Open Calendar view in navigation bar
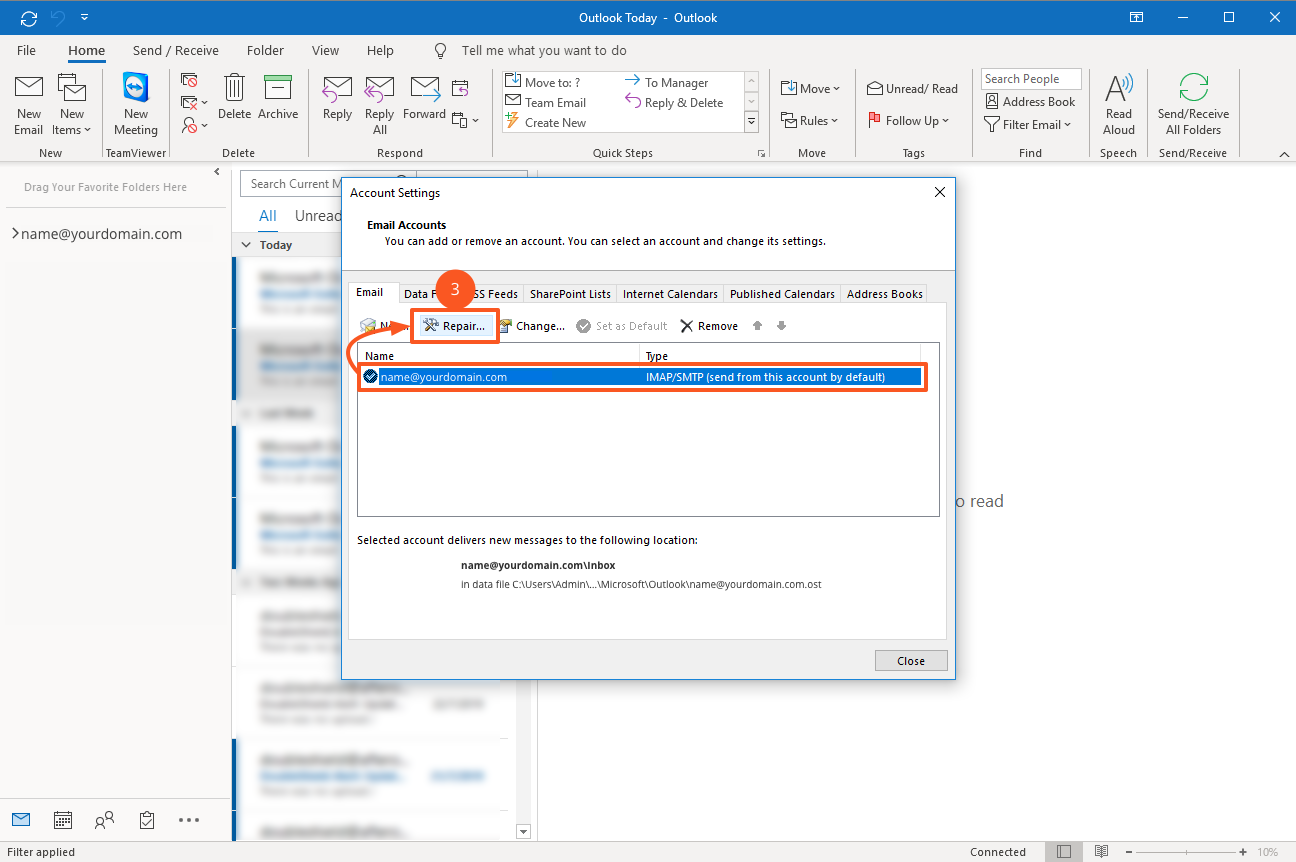 click(62, 820)
